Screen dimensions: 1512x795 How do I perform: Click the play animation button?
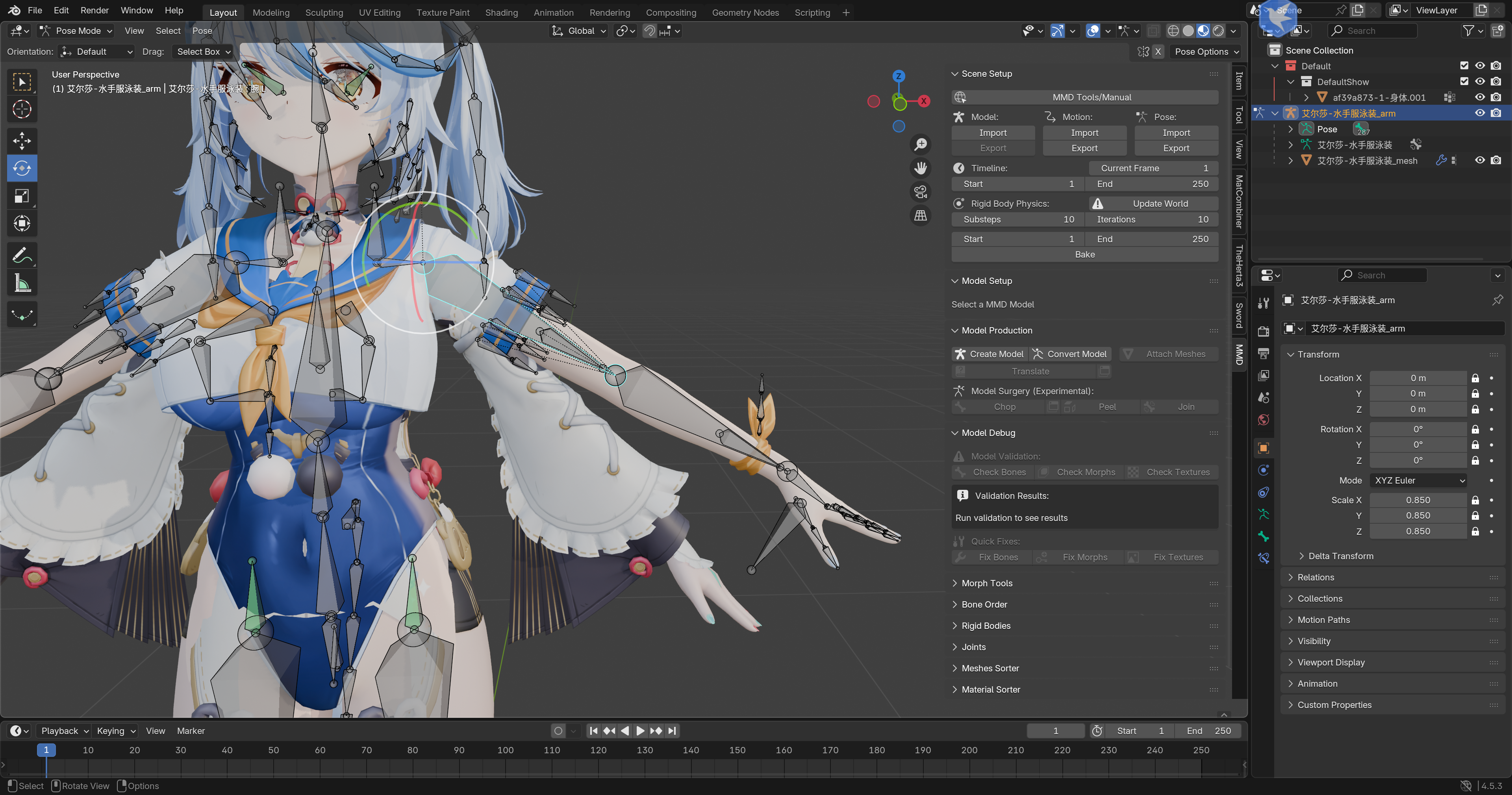[640, 730]
